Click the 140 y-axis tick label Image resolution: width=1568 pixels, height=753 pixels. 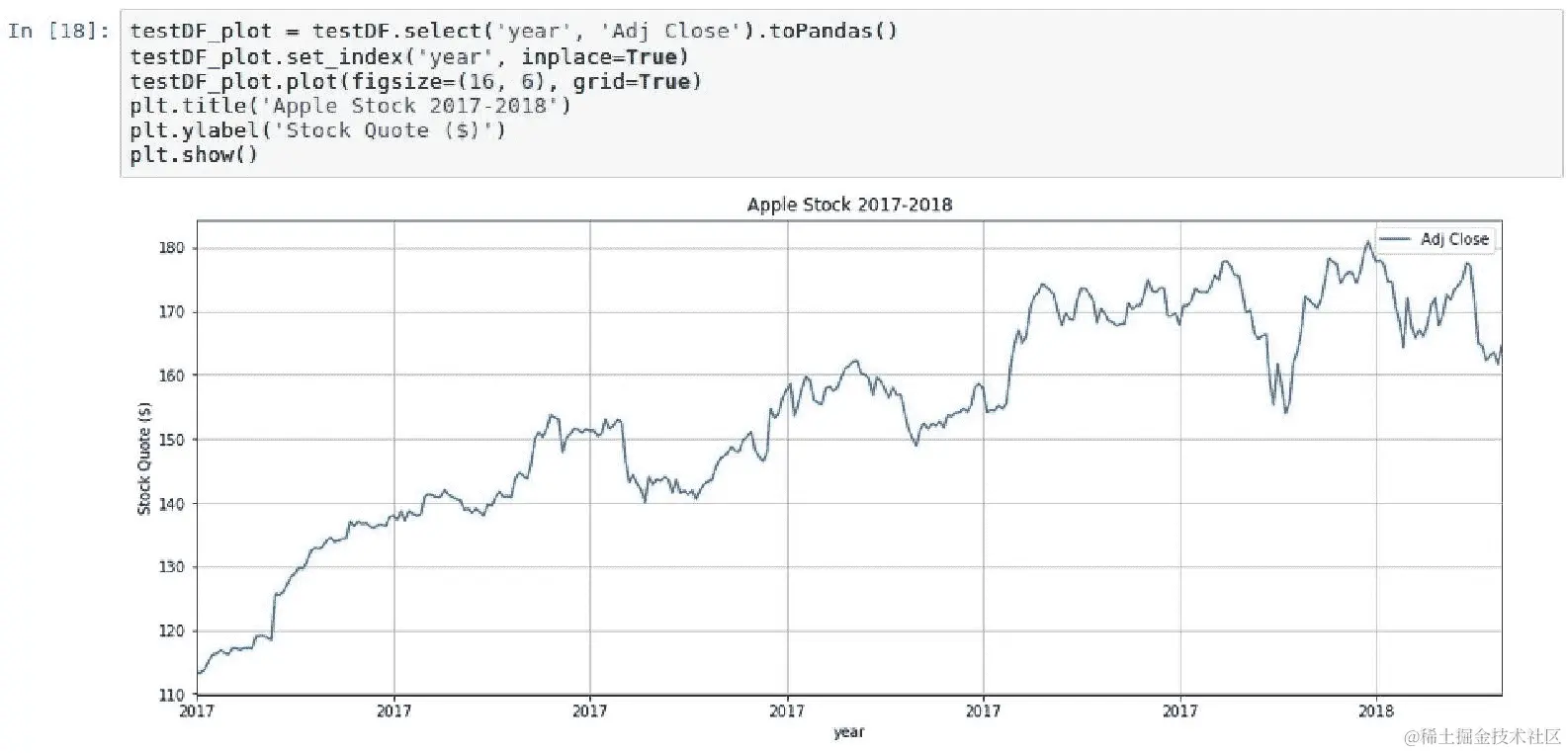point(172,504)
